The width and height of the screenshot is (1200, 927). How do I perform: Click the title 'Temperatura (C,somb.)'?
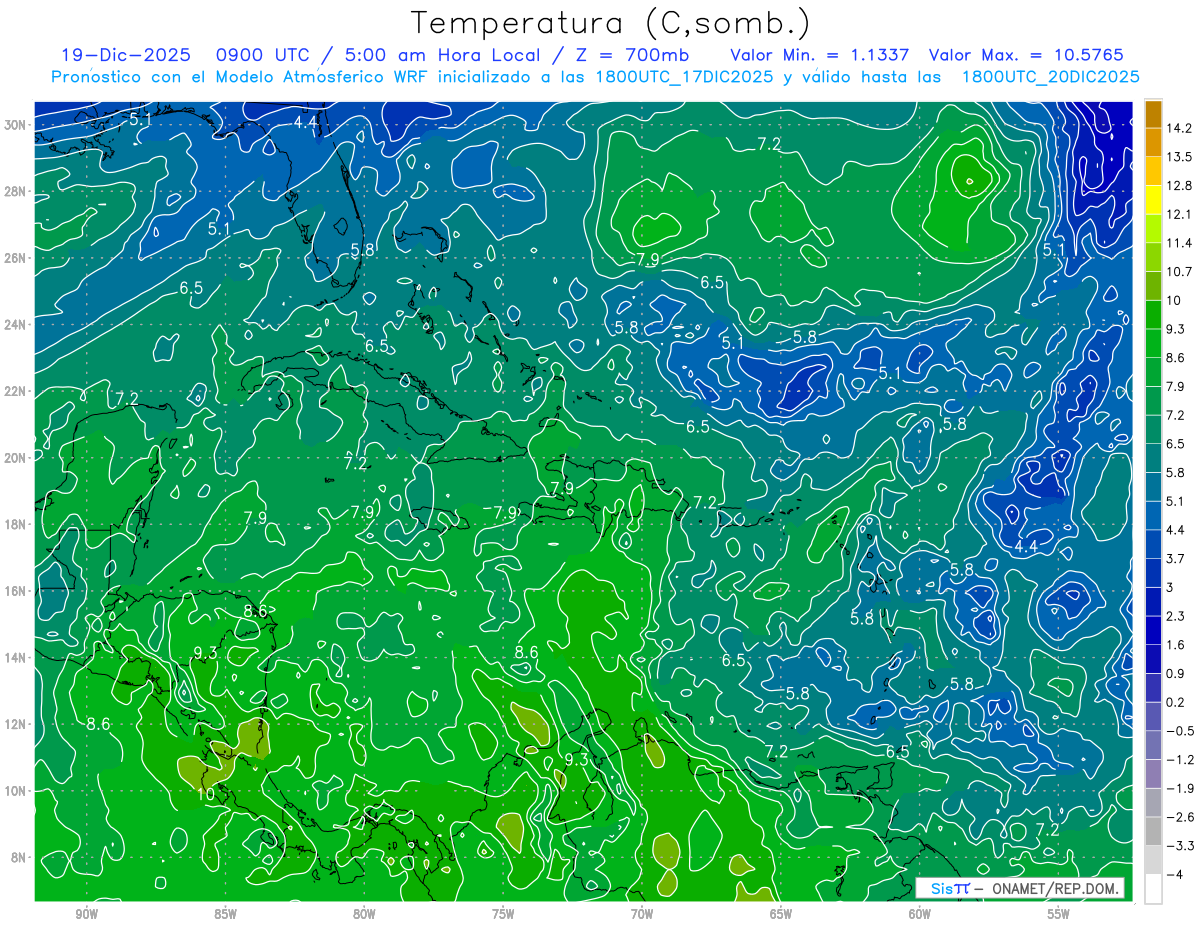(610, 22)
